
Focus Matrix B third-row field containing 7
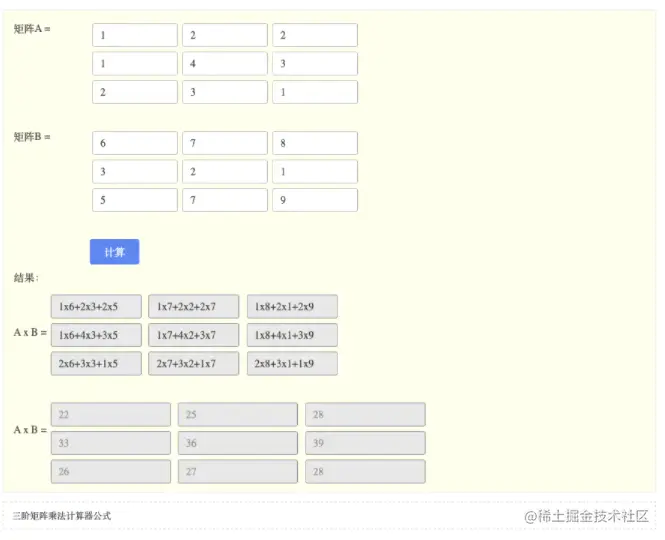225,200
